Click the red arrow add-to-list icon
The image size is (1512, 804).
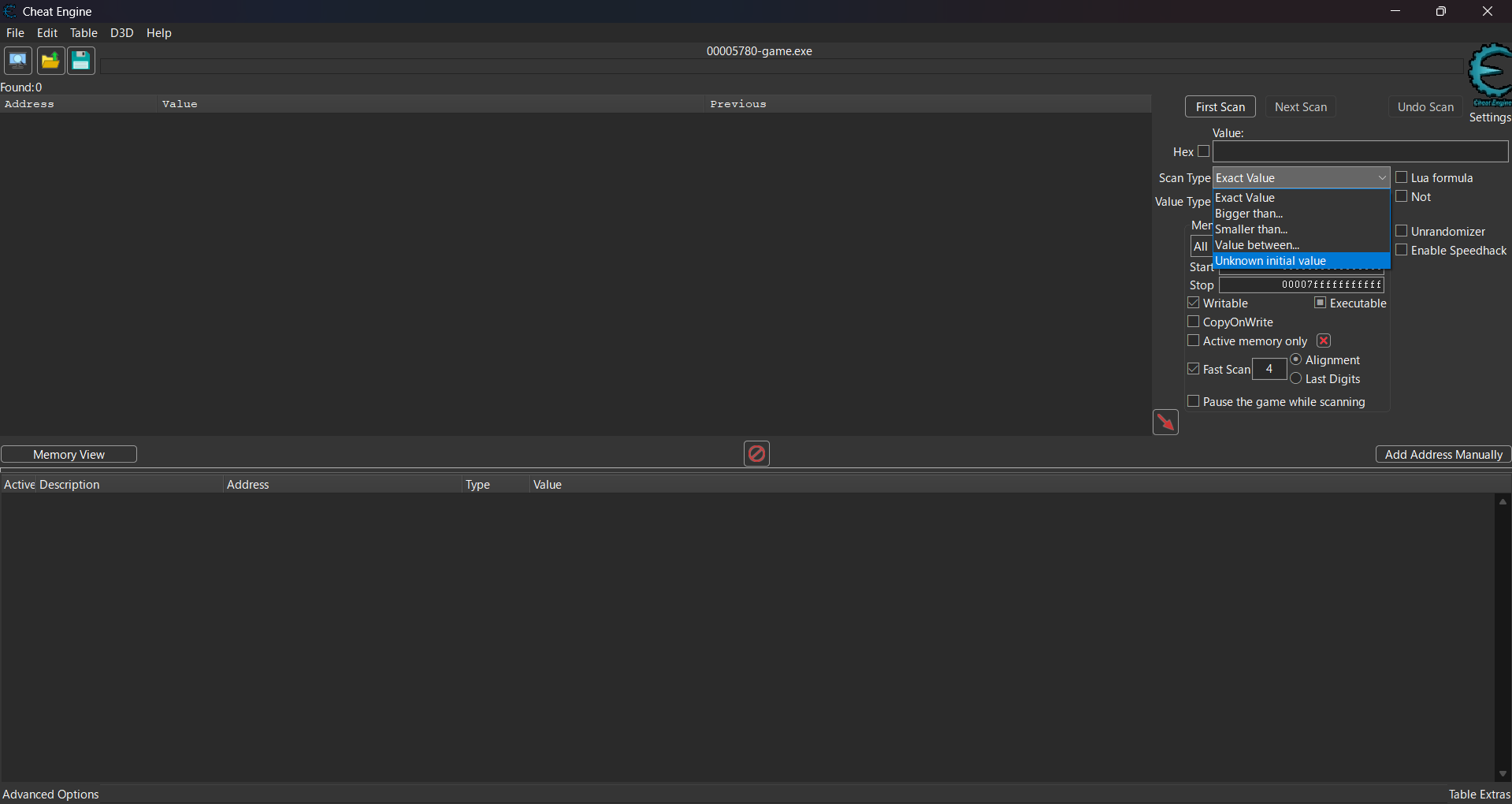coord(1165,422)
